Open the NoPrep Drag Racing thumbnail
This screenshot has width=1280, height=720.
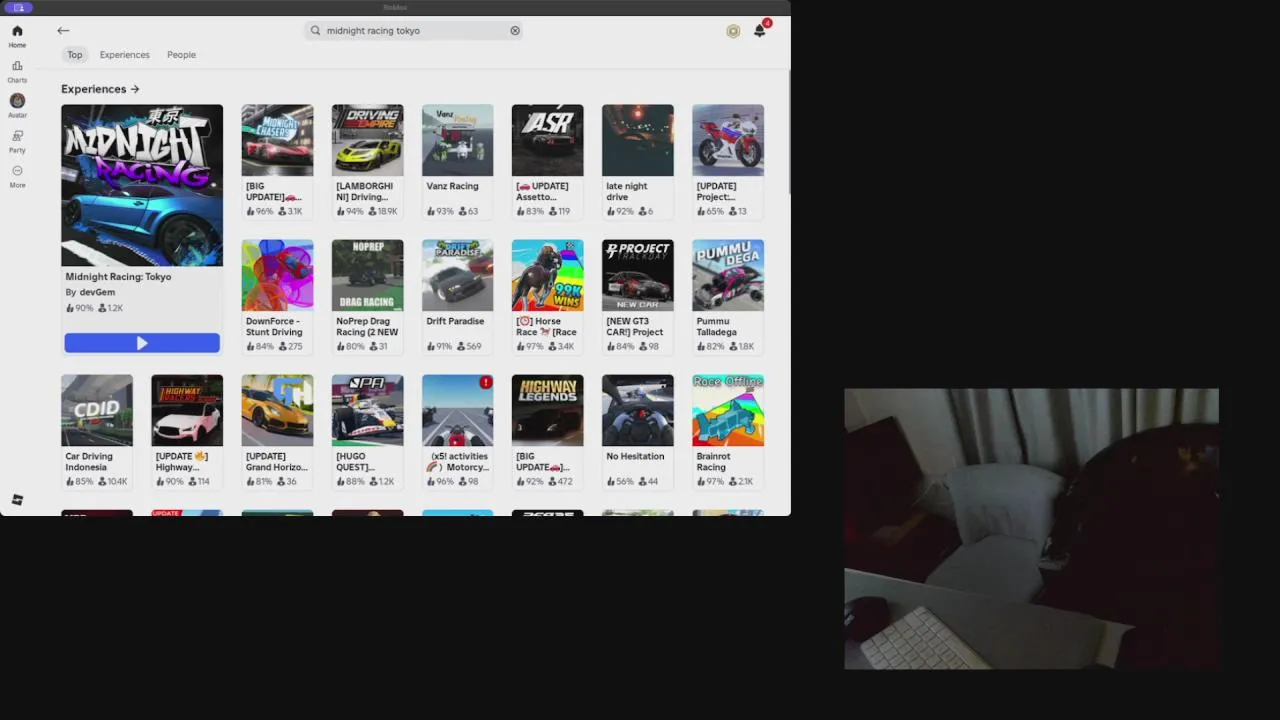click(x=368, y=275)
